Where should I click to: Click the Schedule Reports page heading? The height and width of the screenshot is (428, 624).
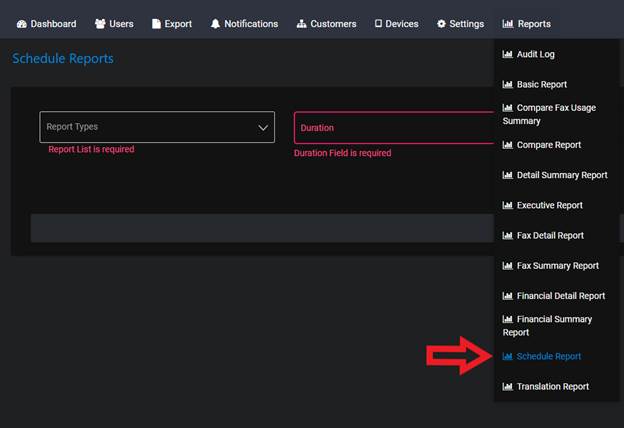coord(63,59)
